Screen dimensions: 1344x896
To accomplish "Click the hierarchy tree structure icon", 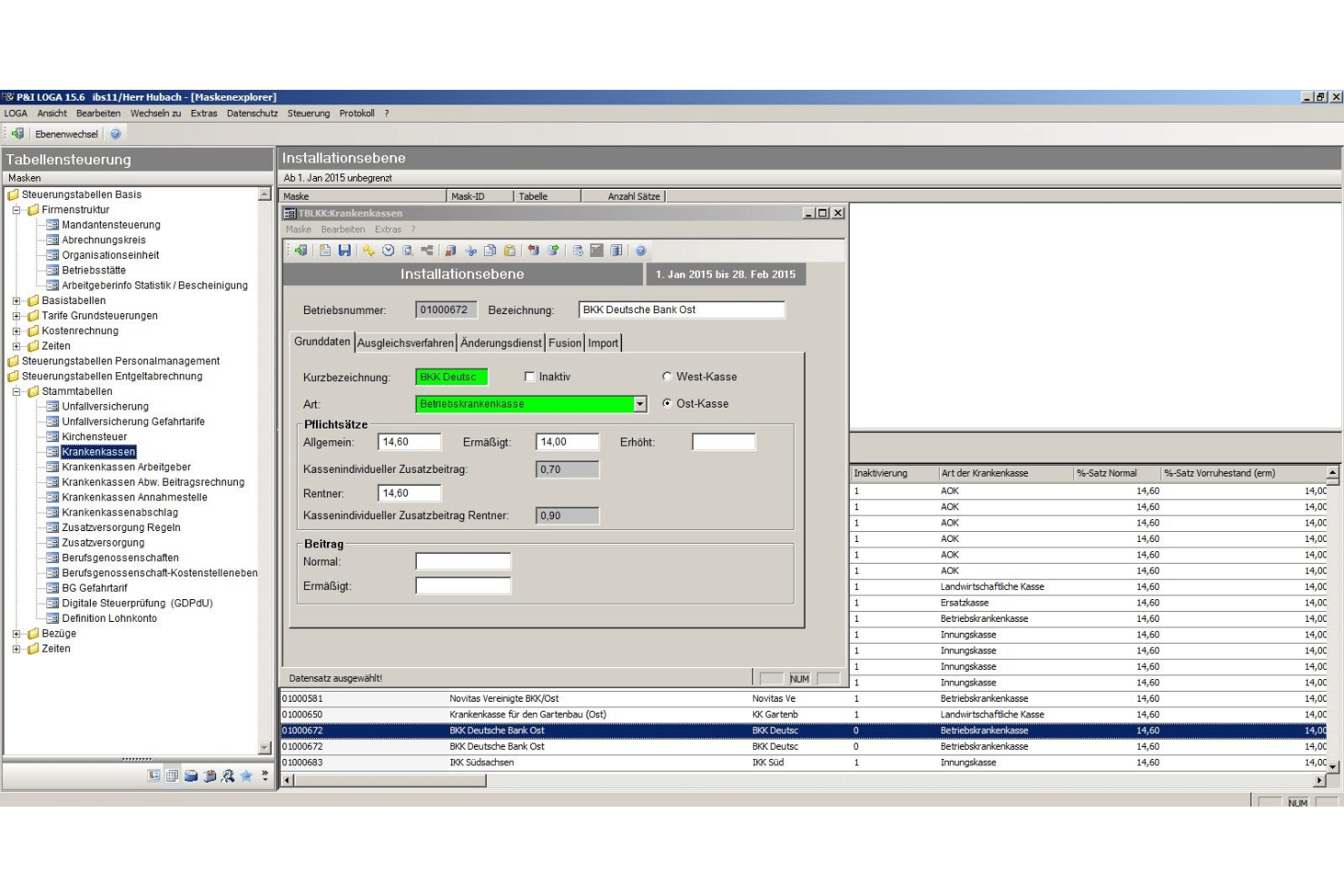I will point(427,251).
